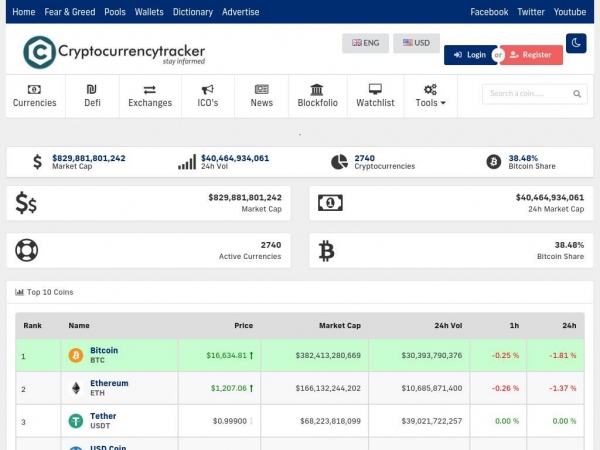This screenshot has height=450, width=600.
Task: Open the Blockfolio bank icon
Action: pyautogui.click(x=317, y=90)
